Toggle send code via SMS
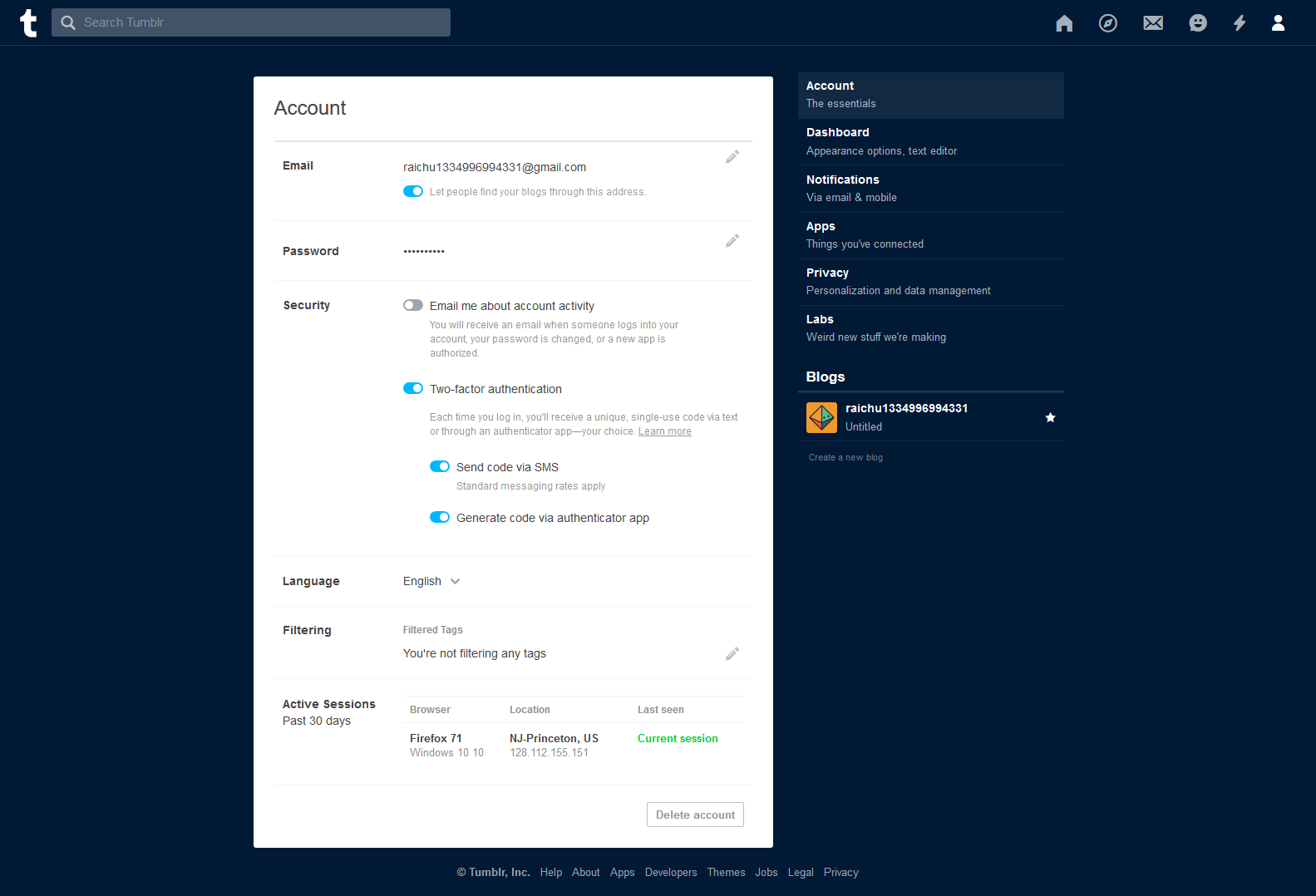Image resolution: width=1316 pixels, height=896 pixels. click(x=440, y=466)
